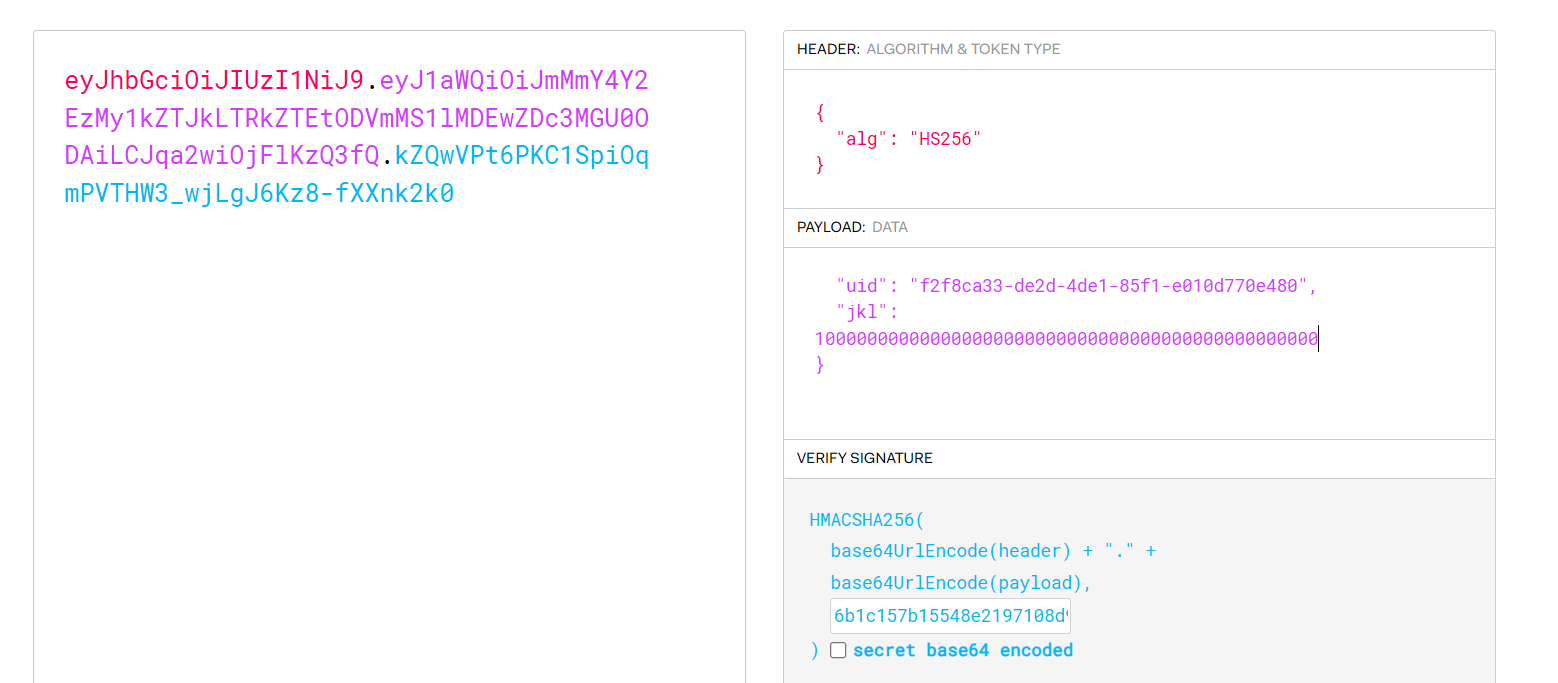Click the "HMACSHA256(" text in signature panel
This screenshot has height=683, width=1558.
click(868, 520)
